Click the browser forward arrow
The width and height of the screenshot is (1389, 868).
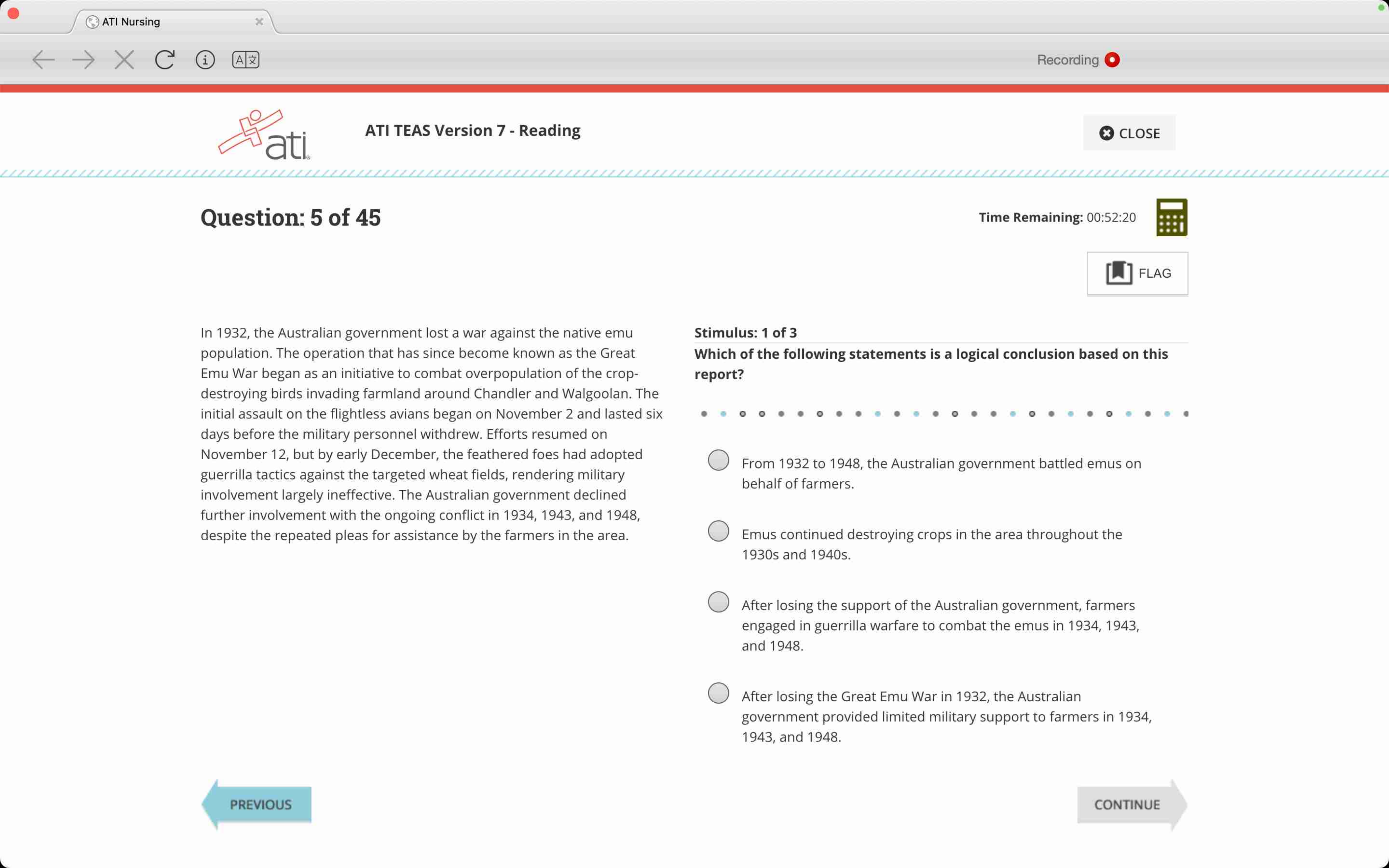84,60
